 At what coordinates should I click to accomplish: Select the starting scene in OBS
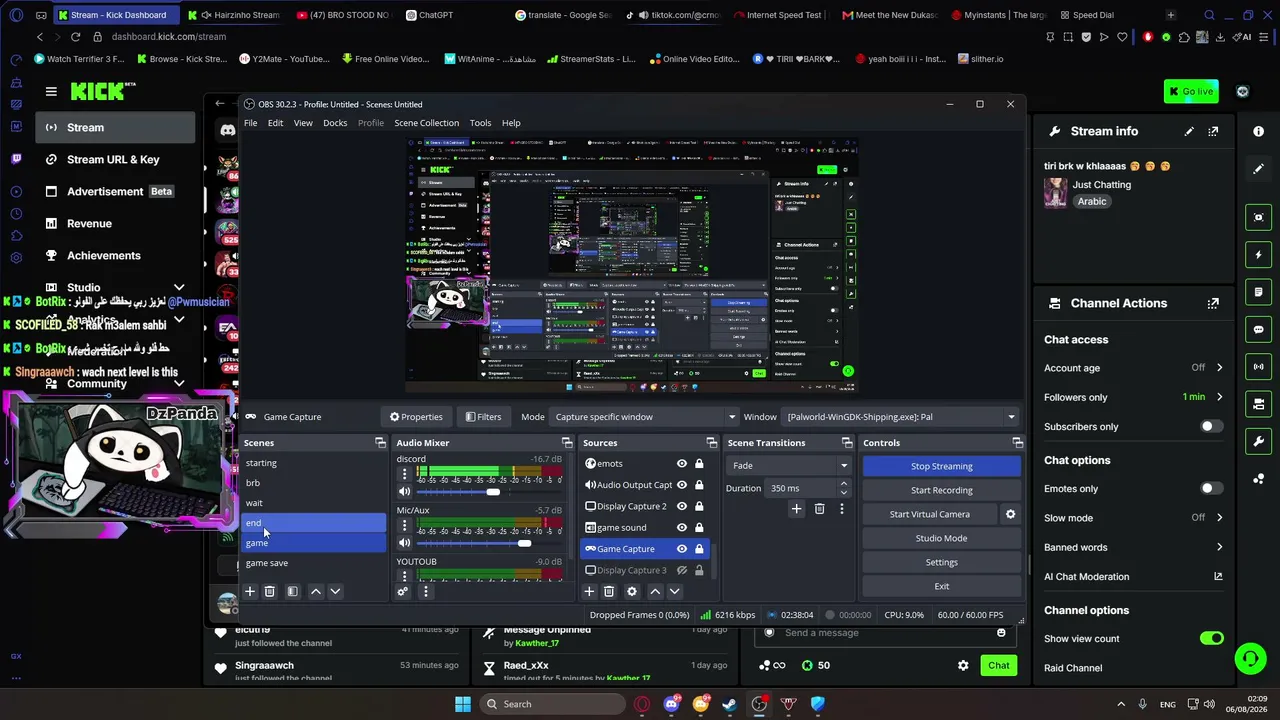314,463
